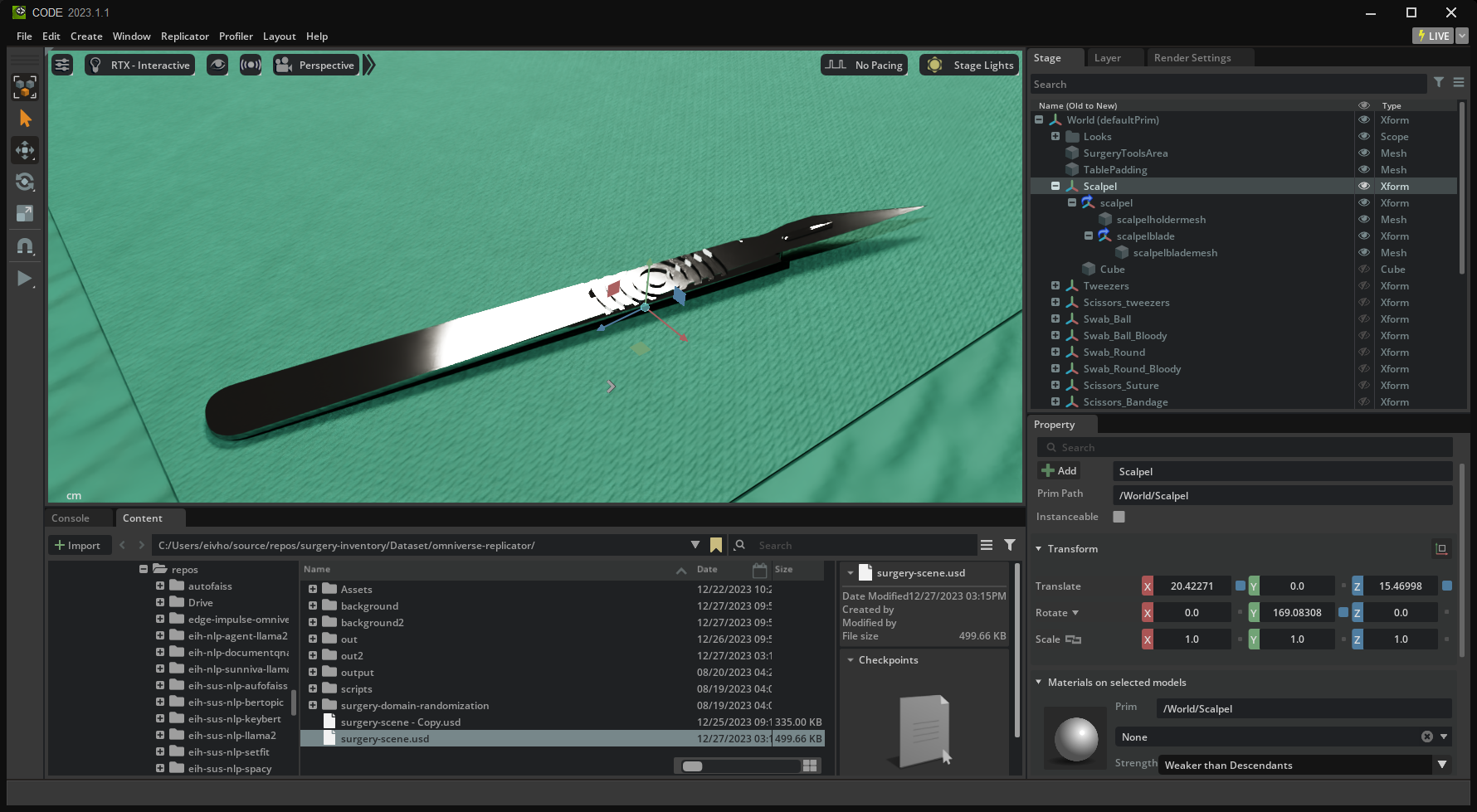The width and height of the screenshot is (1477, 812).
Task: Open the LIVE dropdown arrow
Action: [x=1462, y=36]
